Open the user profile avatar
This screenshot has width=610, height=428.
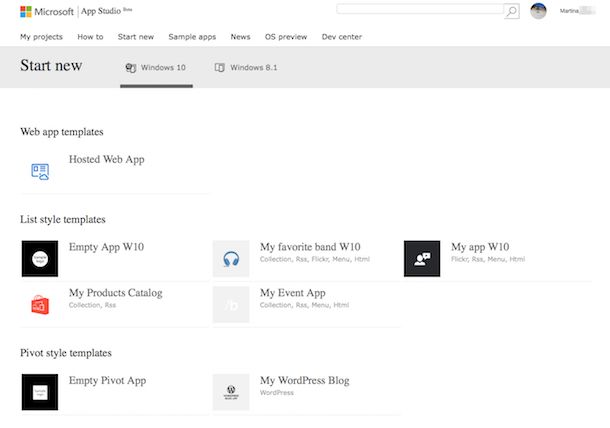point(538,11)
